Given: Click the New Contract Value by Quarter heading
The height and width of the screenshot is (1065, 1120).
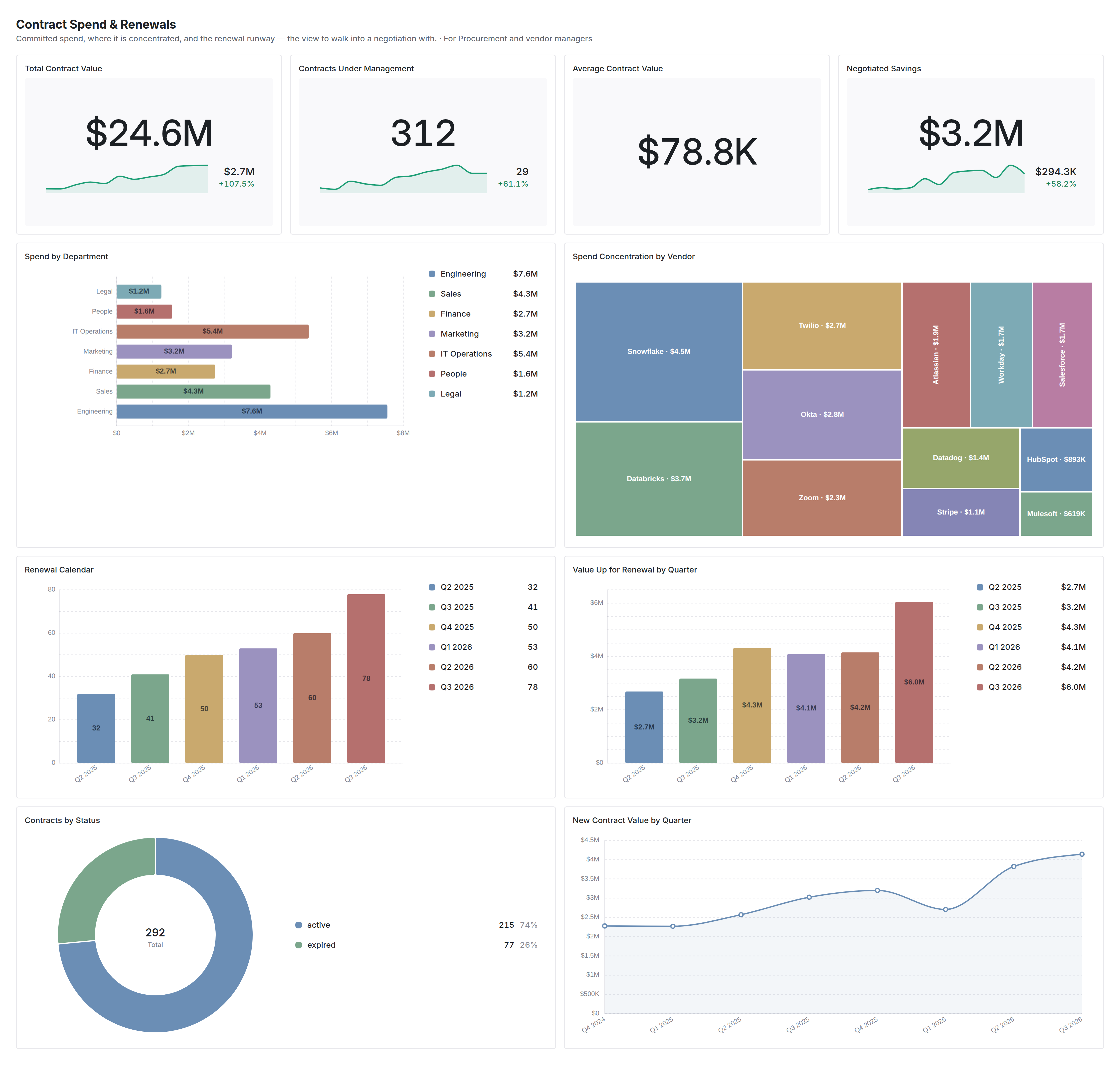Looking at the screenshot, I should coord(632,820).
